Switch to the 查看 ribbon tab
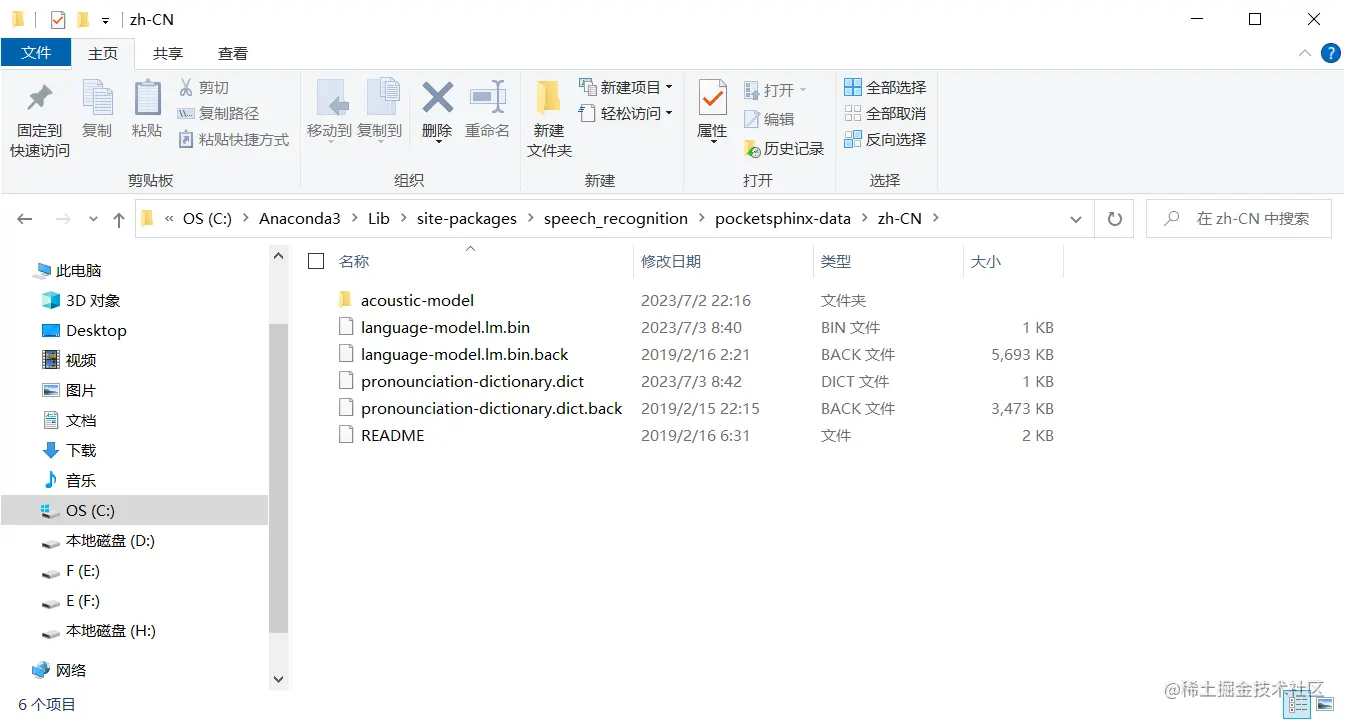This screenshot has width=1345, height=720. point(233,53)
